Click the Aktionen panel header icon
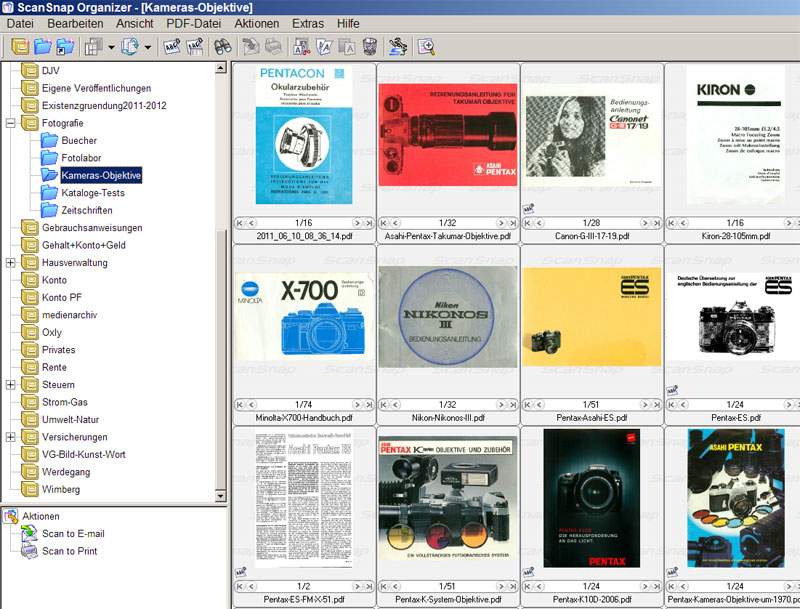Viewport: 800px width, 609px height. click(11, 516)
